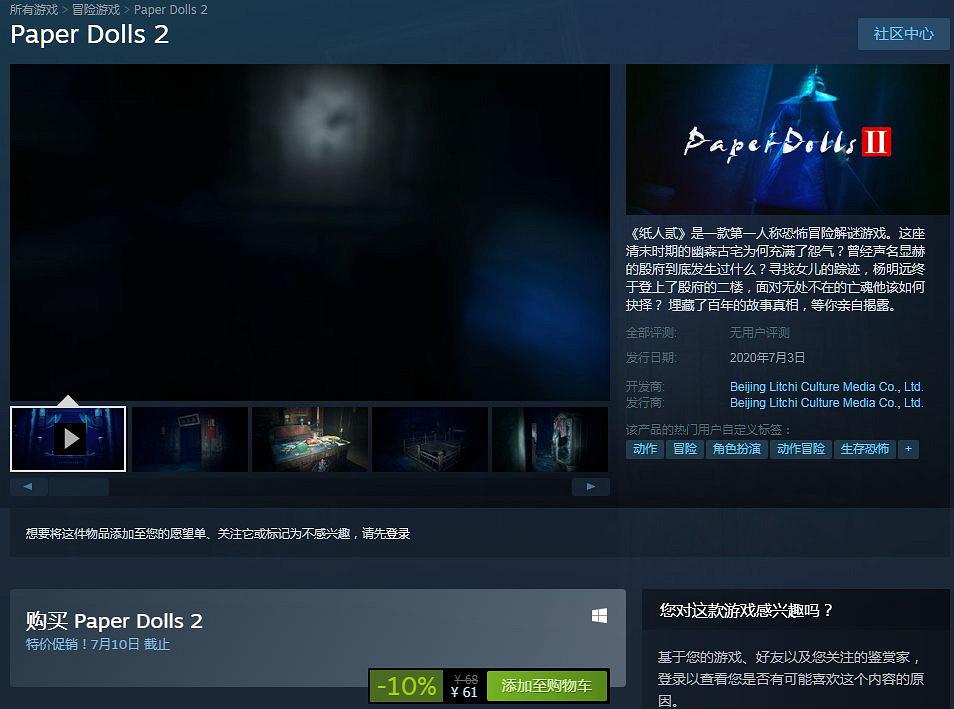Viewport: 954px width, 709px height.
Task: Select the fourth screenshot thumbnail
Action: click(430, 438)
